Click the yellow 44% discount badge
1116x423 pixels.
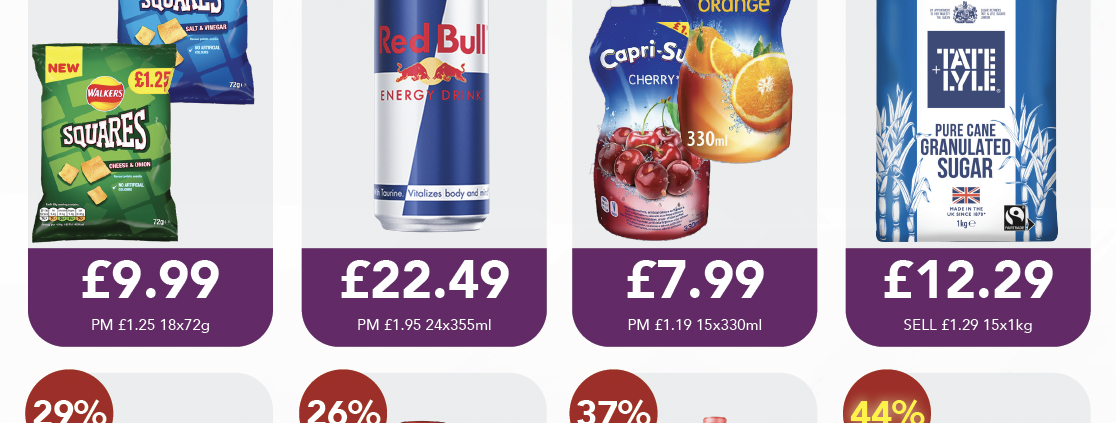click(x=887, y=397)
